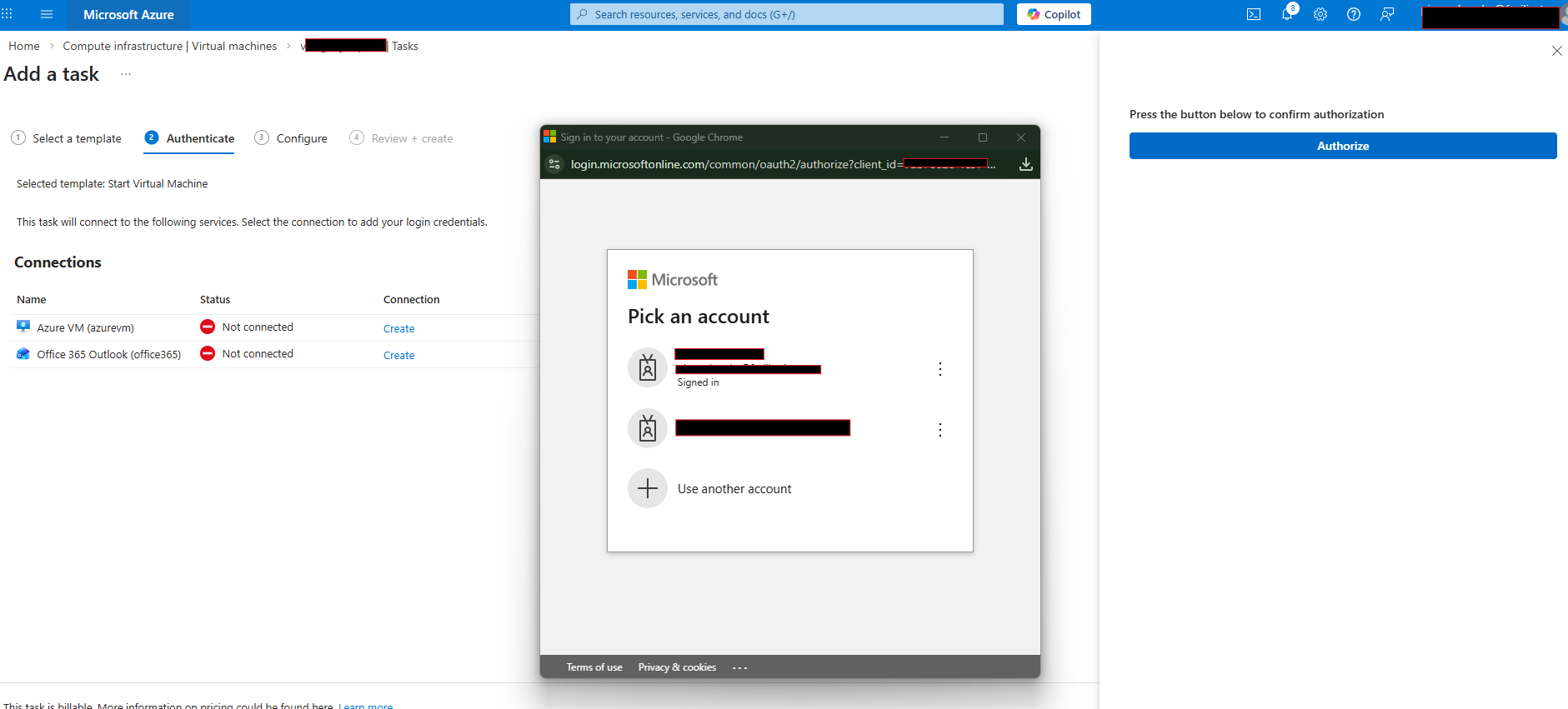This screenshot has height=709, width=1568.
Task: Go to the Configure step
Action: tap(291, 138)
